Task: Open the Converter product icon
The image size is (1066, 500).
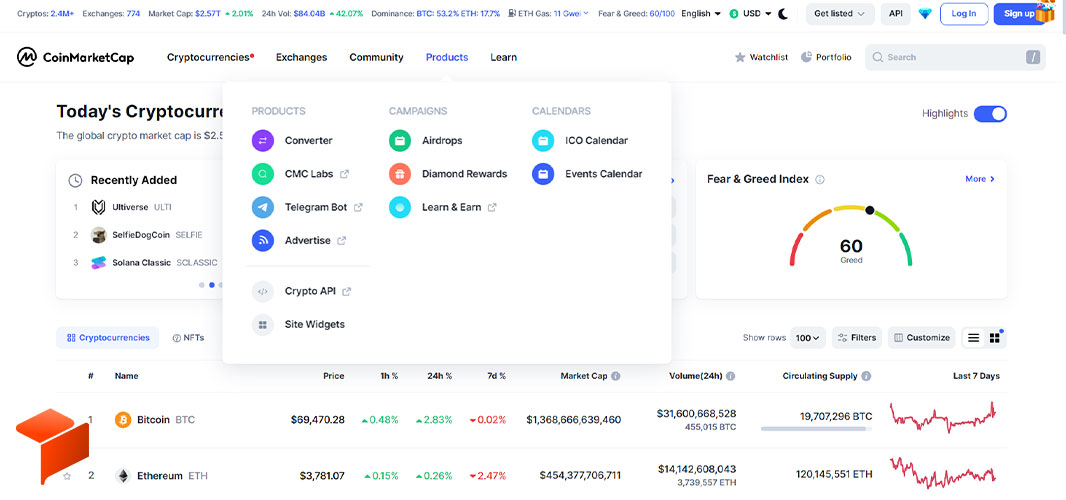Action: point(262,141)
